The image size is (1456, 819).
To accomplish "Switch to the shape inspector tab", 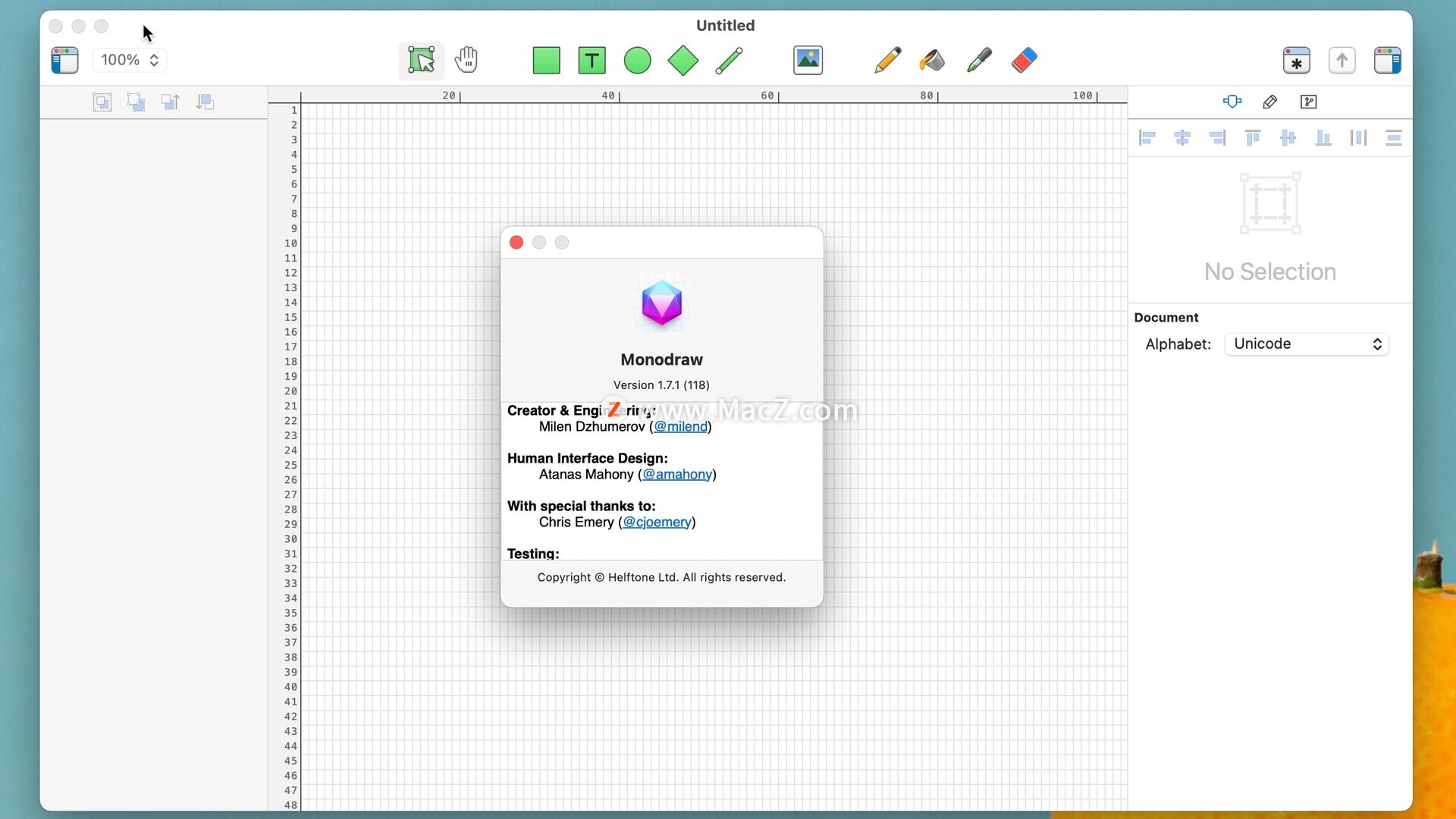I will (1232, 102).
